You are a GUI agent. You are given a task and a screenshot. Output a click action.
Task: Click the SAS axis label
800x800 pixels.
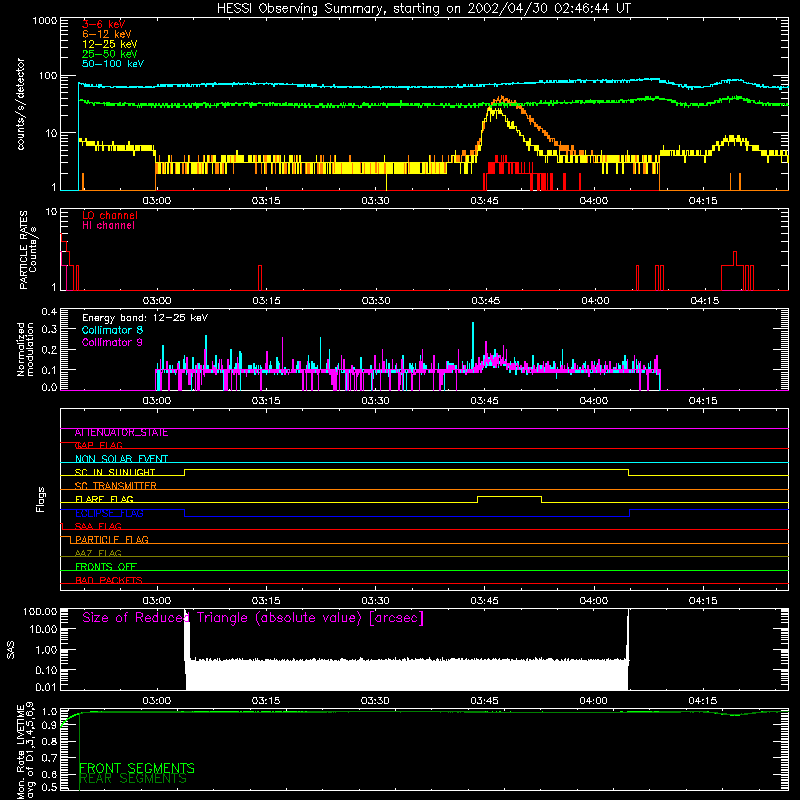click(x=10, y=650)
